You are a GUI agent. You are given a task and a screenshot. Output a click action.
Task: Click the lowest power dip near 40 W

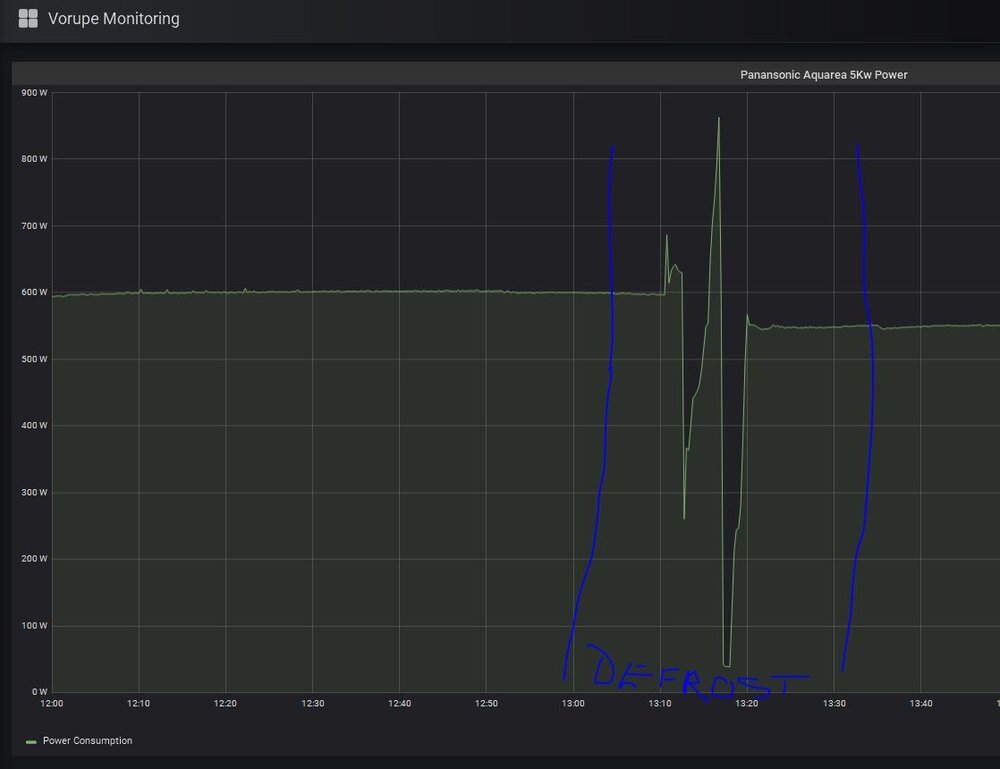(726, 664)
